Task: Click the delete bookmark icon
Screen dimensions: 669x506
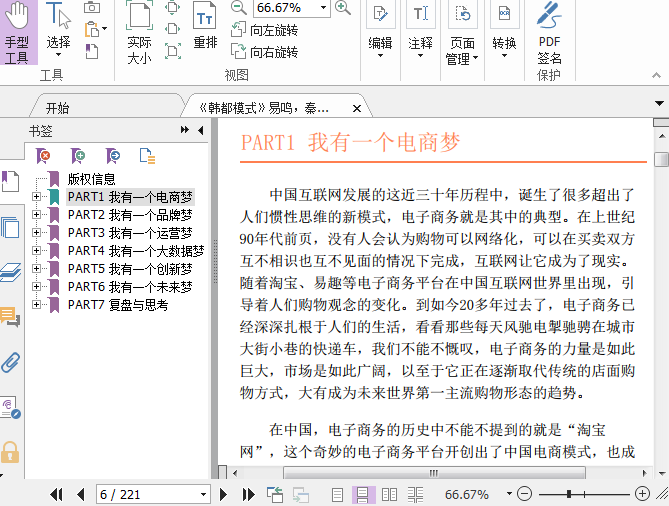Action: 43,156
